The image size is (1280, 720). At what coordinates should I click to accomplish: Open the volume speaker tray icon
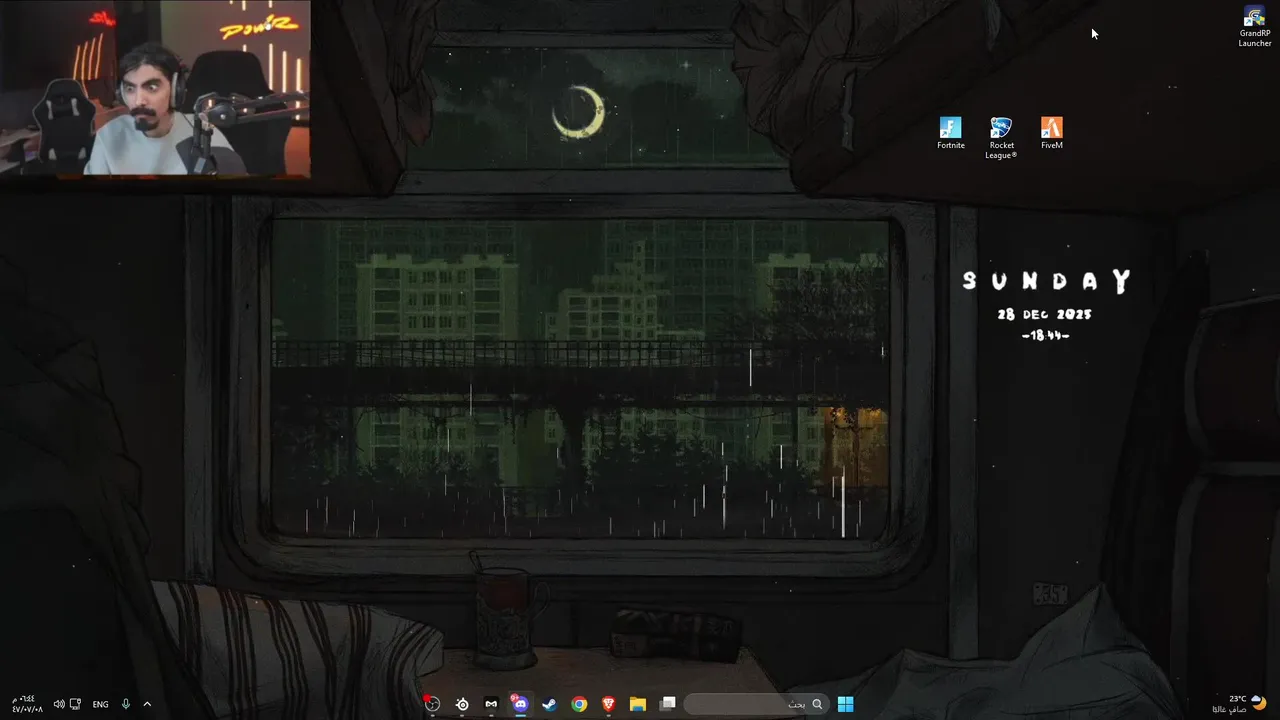pos(59,704)
